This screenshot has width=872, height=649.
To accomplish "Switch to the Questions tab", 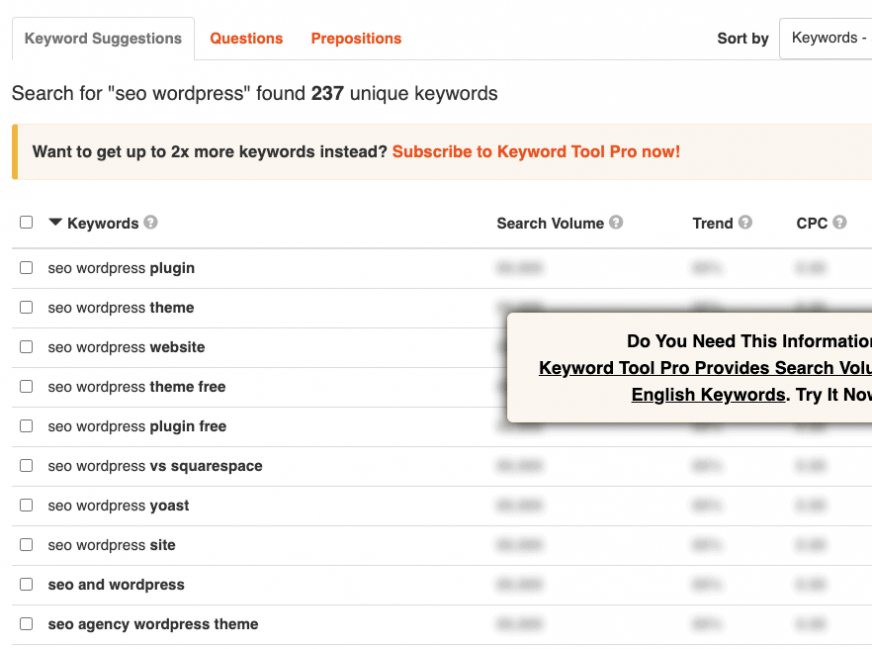I will (246, 38).
